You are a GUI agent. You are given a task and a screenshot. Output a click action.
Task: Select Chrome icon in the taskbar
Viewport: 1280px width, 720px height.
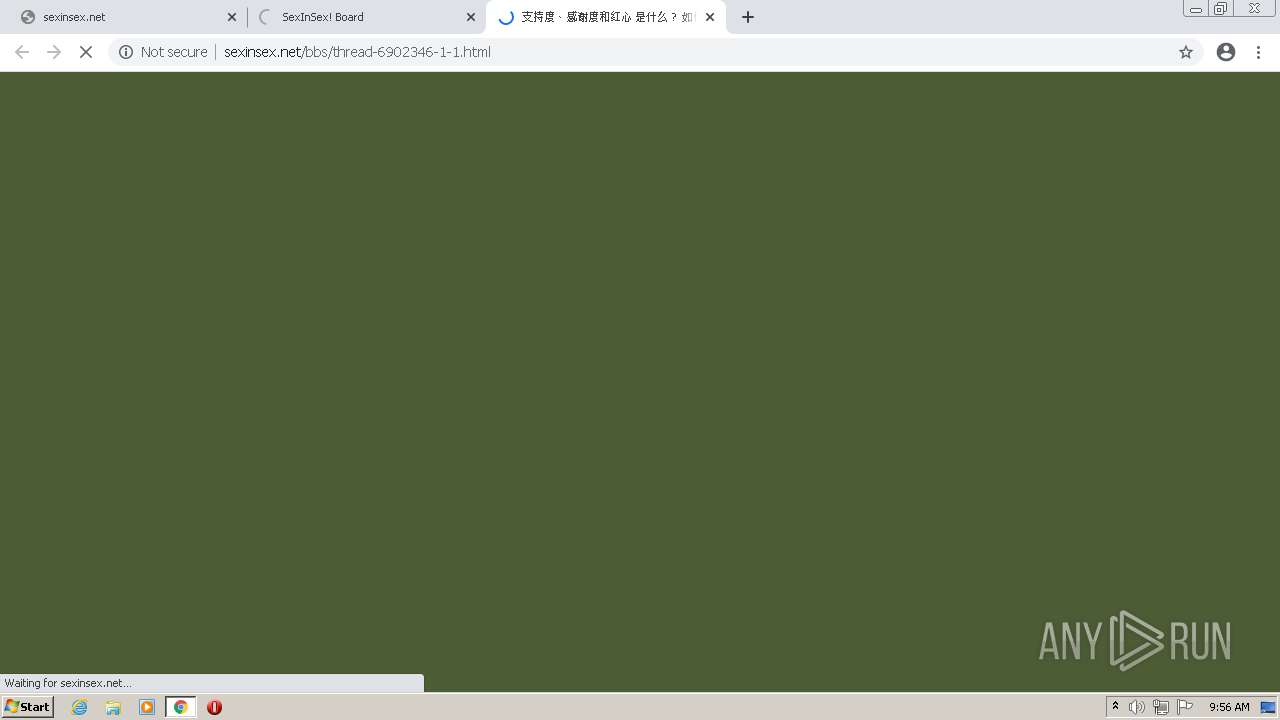180,707
